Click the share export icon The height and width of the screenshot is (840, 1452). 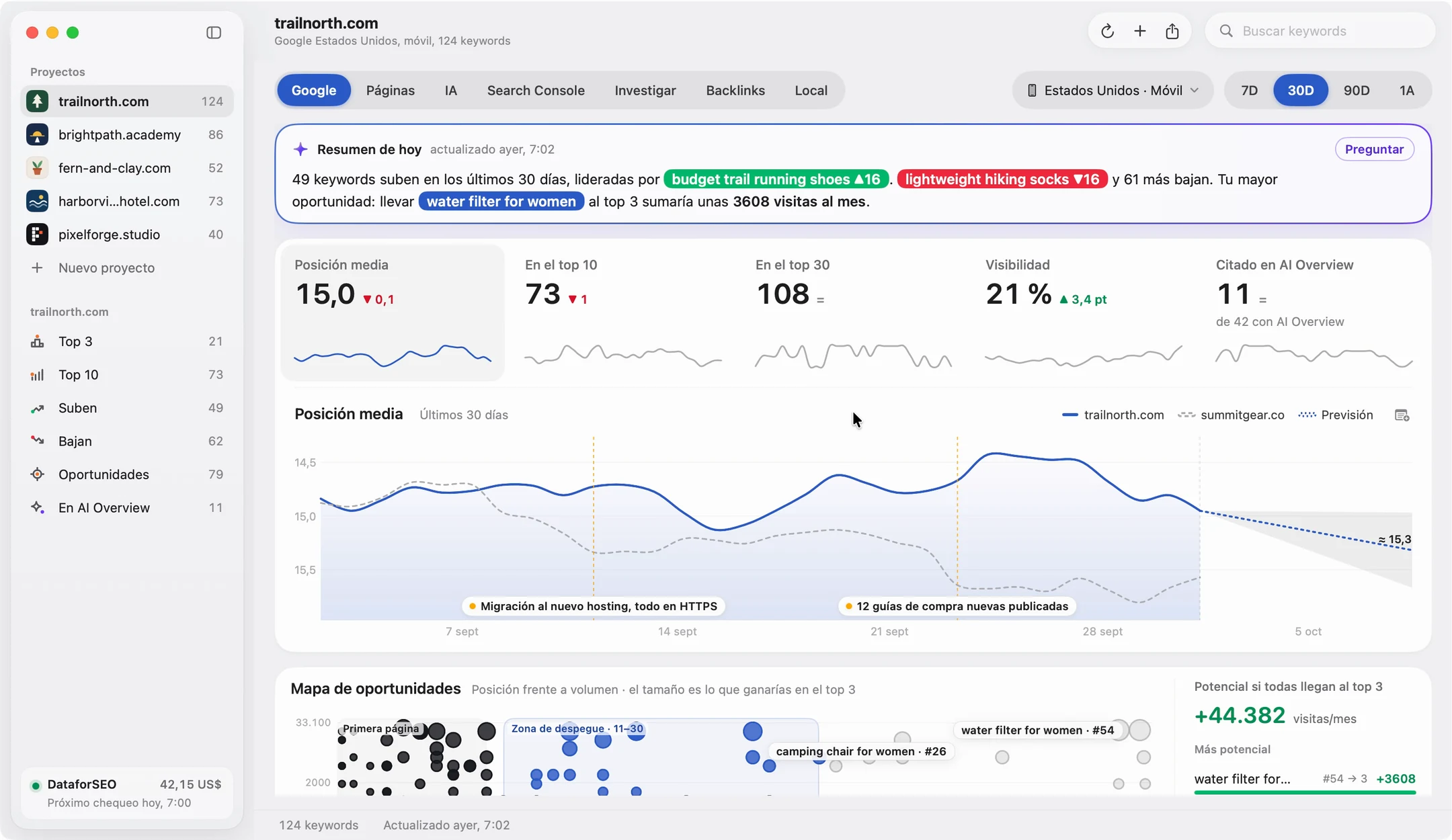click(x=1172, y=31)
